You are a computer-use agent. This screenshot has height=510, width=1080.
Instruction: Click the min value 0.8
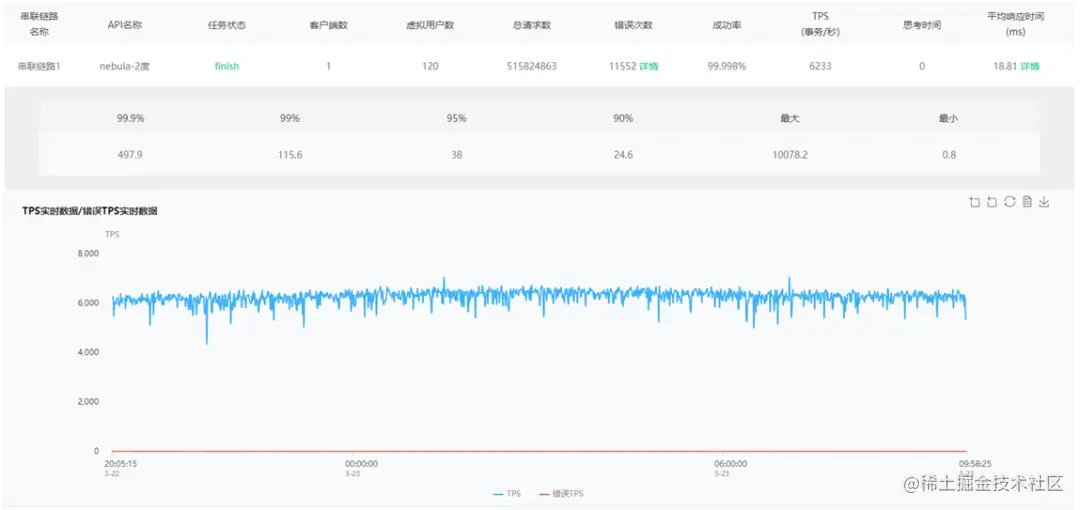(948, 154)
